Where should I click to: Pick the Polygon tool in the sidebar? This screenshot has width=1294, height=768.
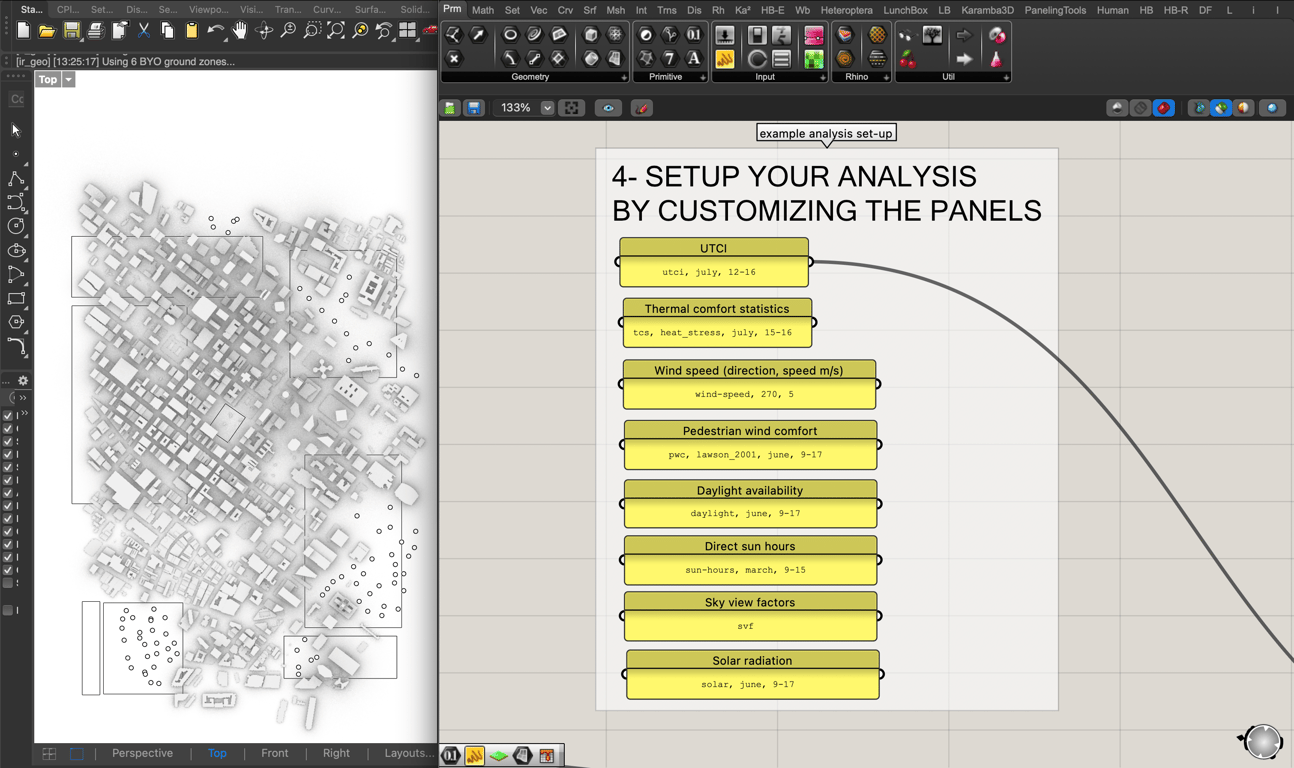(16, 322)
